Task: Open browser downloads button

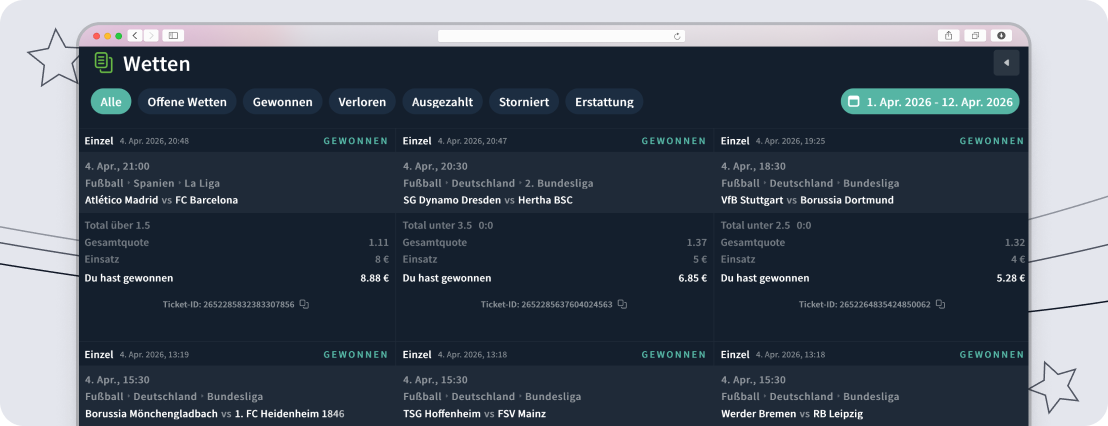Action: 1001,35
